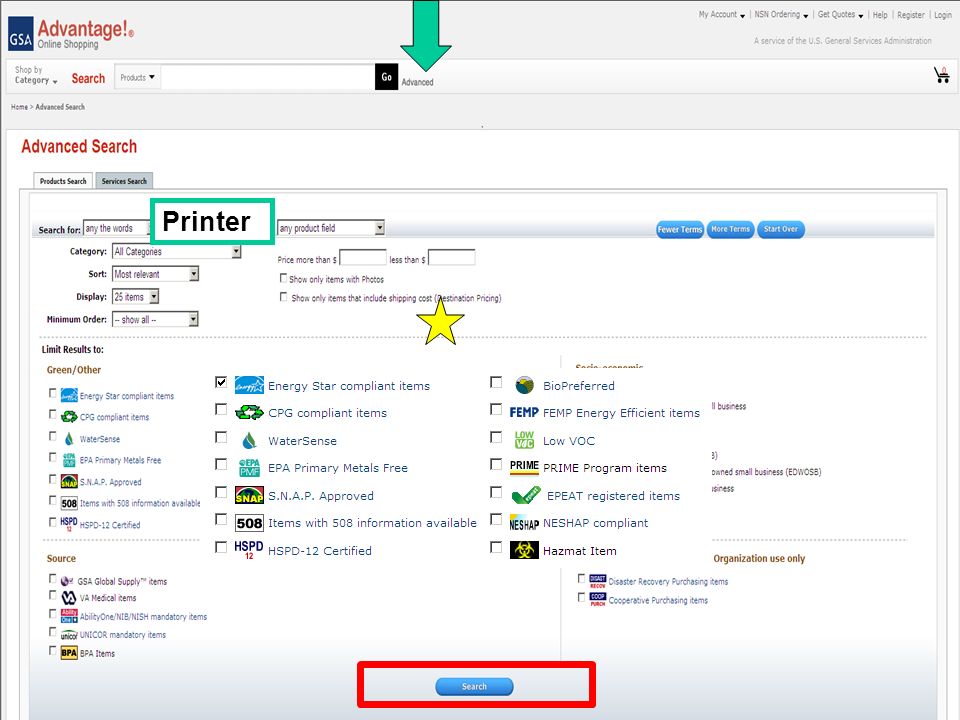Click the Disaster Recovery Purchasing icon
960x720 pixels.
[598, 581]
